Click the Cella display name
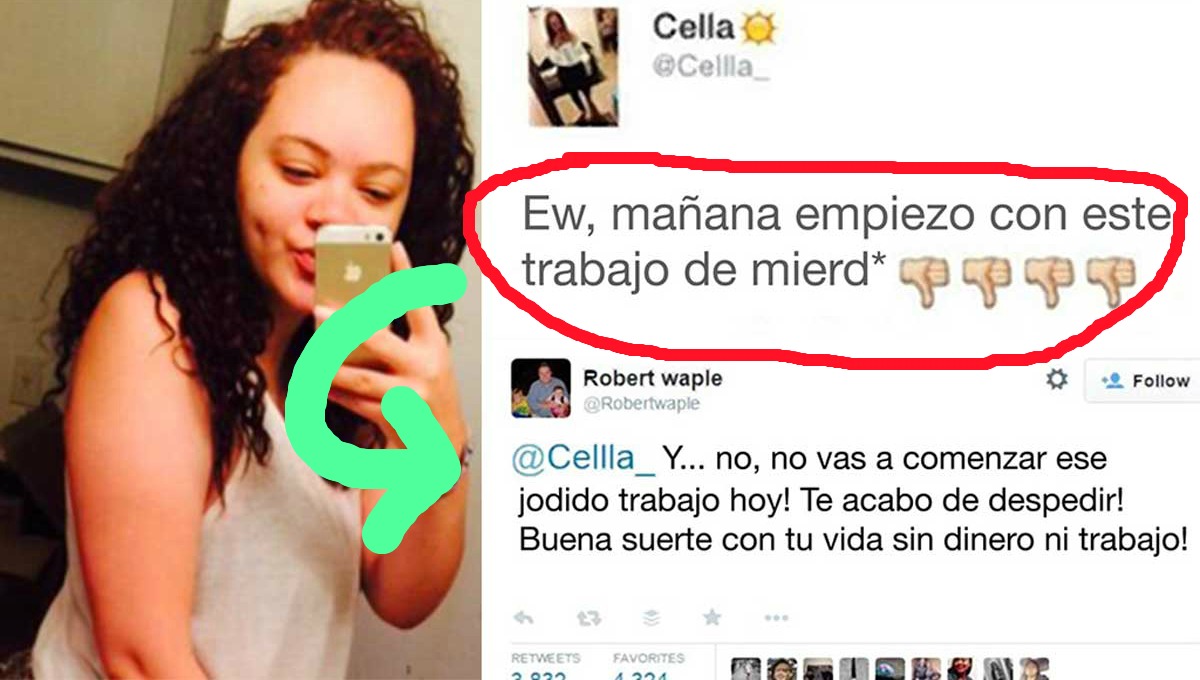Viewport: 1200px width, 680px height. tap(693, 27)
